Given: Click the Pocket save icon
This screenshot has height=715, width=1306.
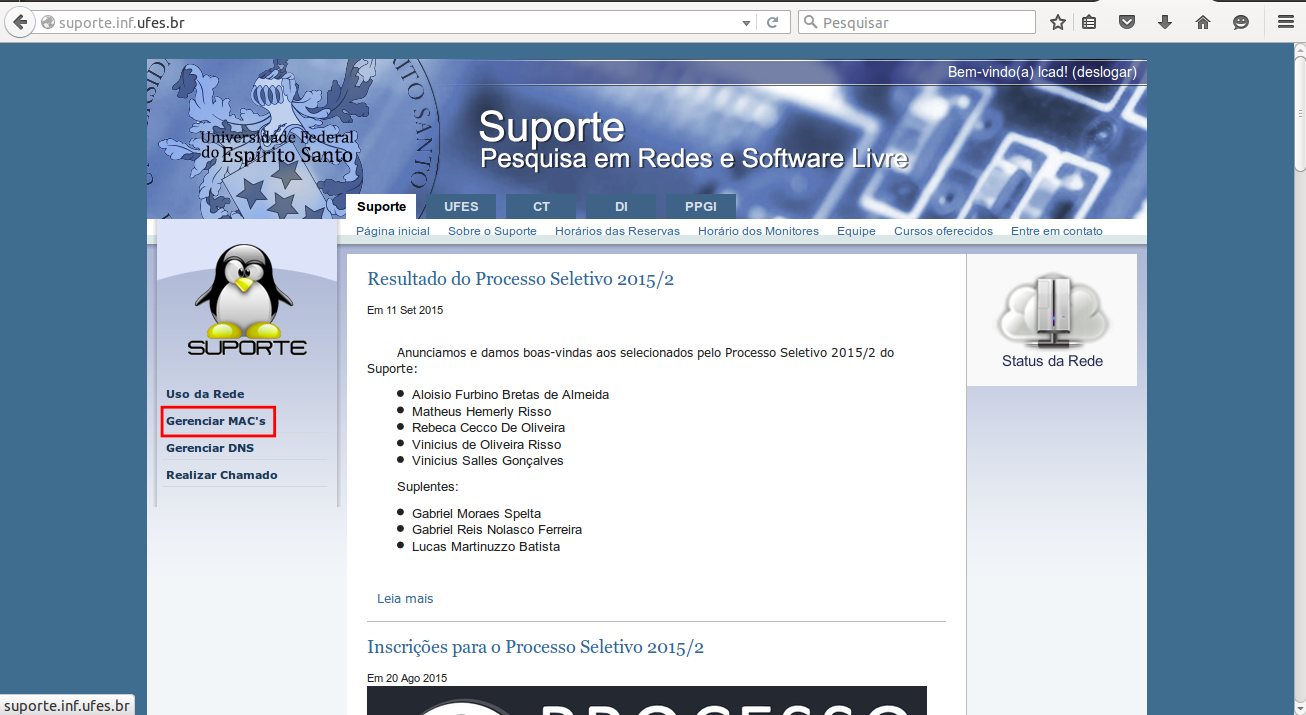Looking at the screenshot, I should point(1127,22).
